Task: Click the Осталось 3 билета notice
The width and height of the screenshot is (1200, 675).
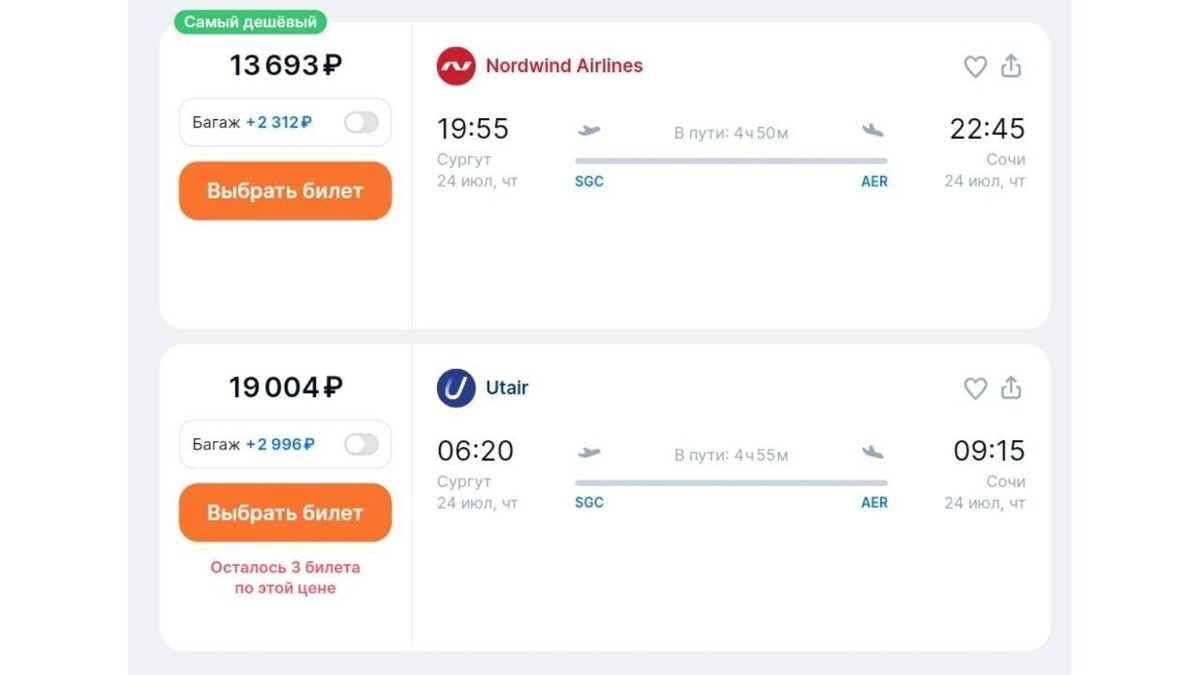Action: (285, 577)
